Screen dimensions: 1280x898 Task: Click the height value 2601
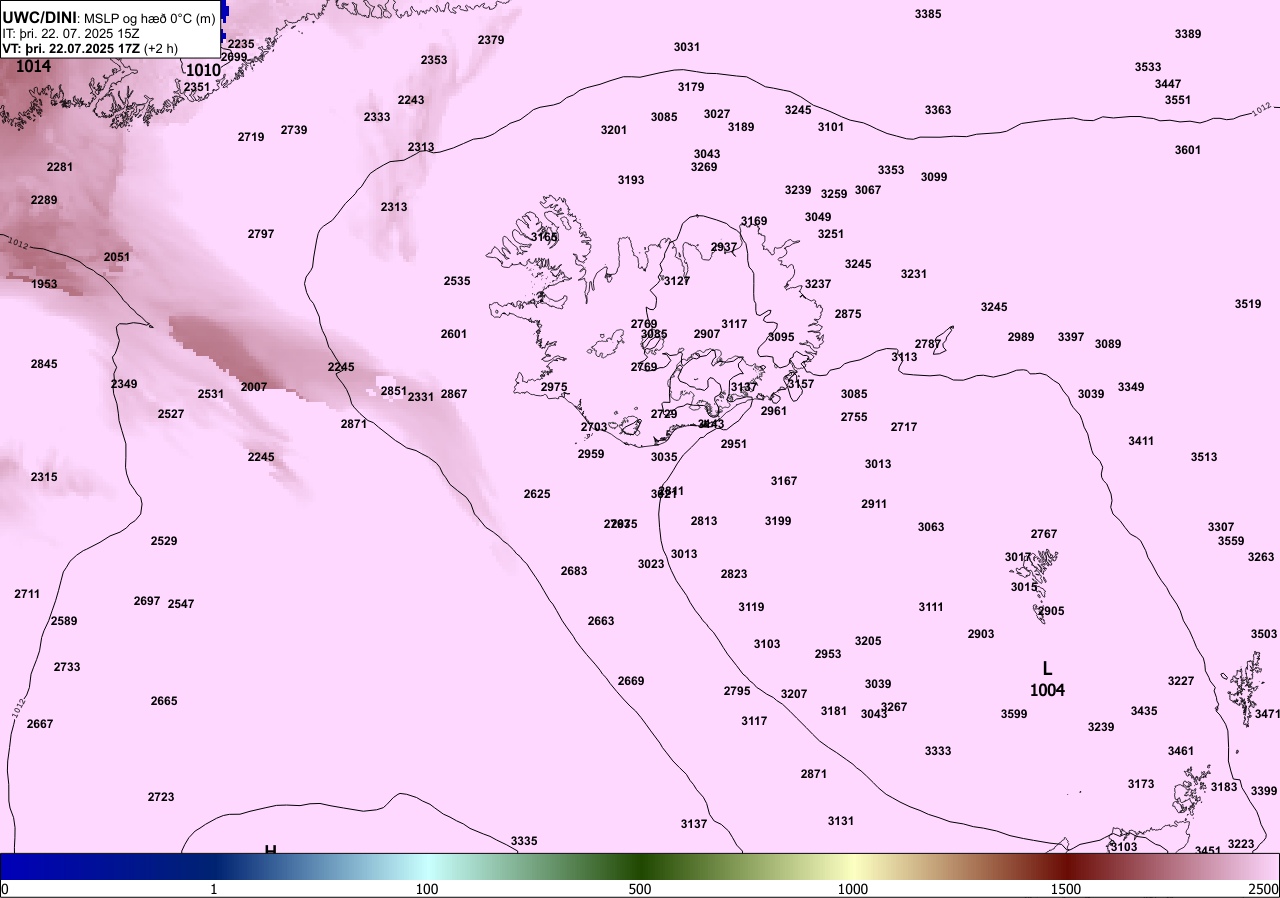[454, 334]
